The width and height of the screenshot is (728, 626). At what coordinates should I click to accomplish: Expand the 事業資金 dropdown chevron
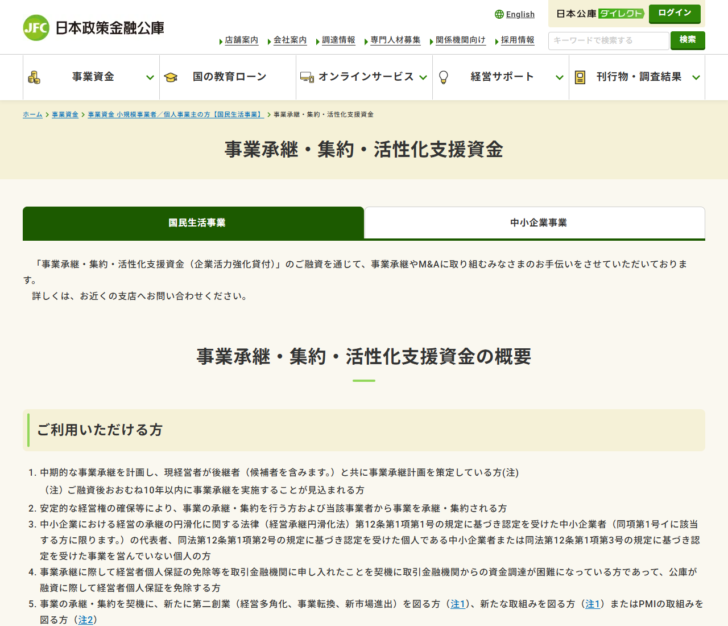coord(150,78)
